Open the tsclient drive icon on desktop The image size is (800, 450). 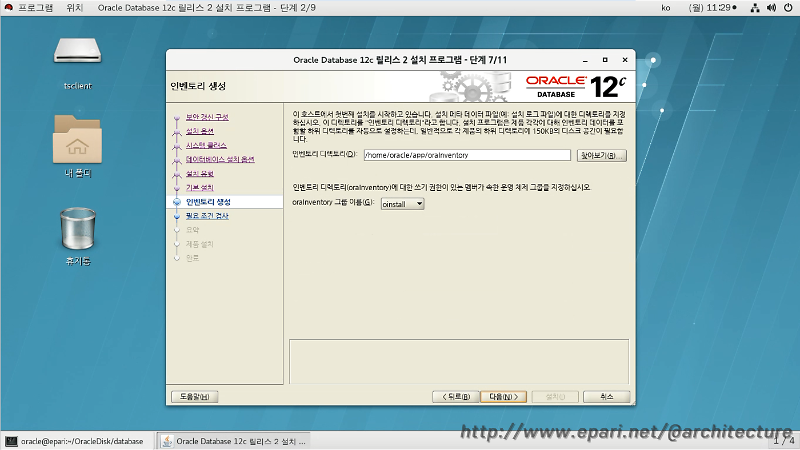point(78,52)
